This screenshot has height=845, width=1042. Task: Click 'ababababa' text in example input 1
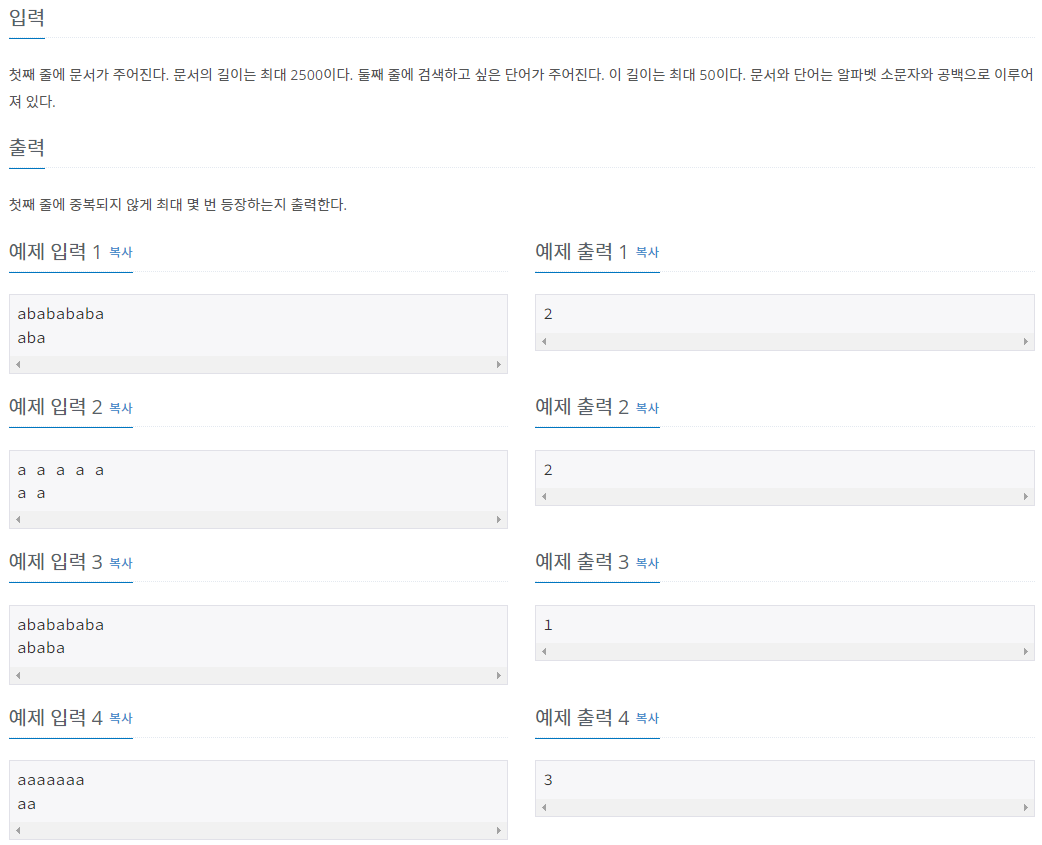pos(60,314)
